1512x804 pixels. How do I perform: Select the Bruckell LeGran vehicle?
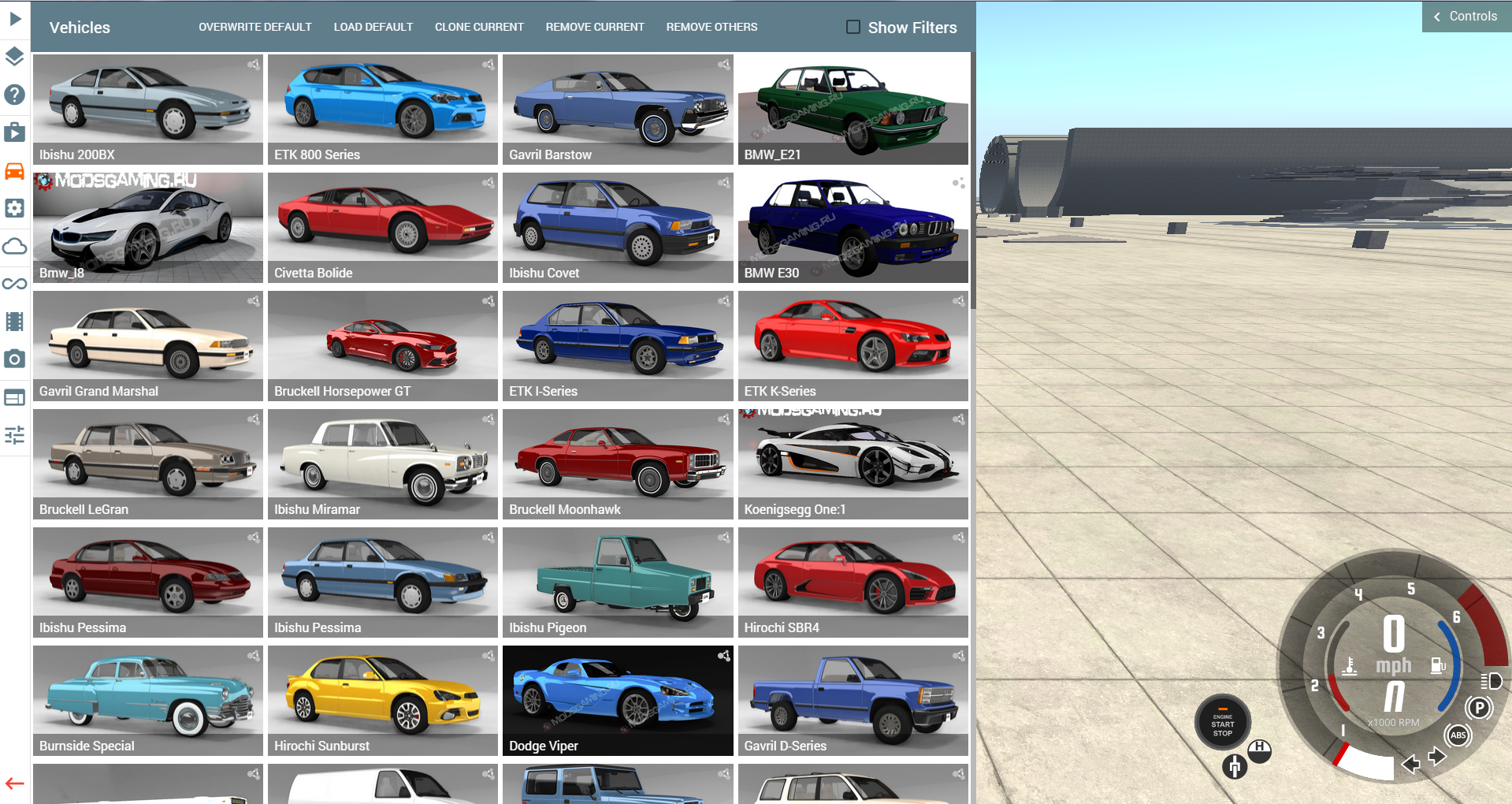(x=148, y=464)
